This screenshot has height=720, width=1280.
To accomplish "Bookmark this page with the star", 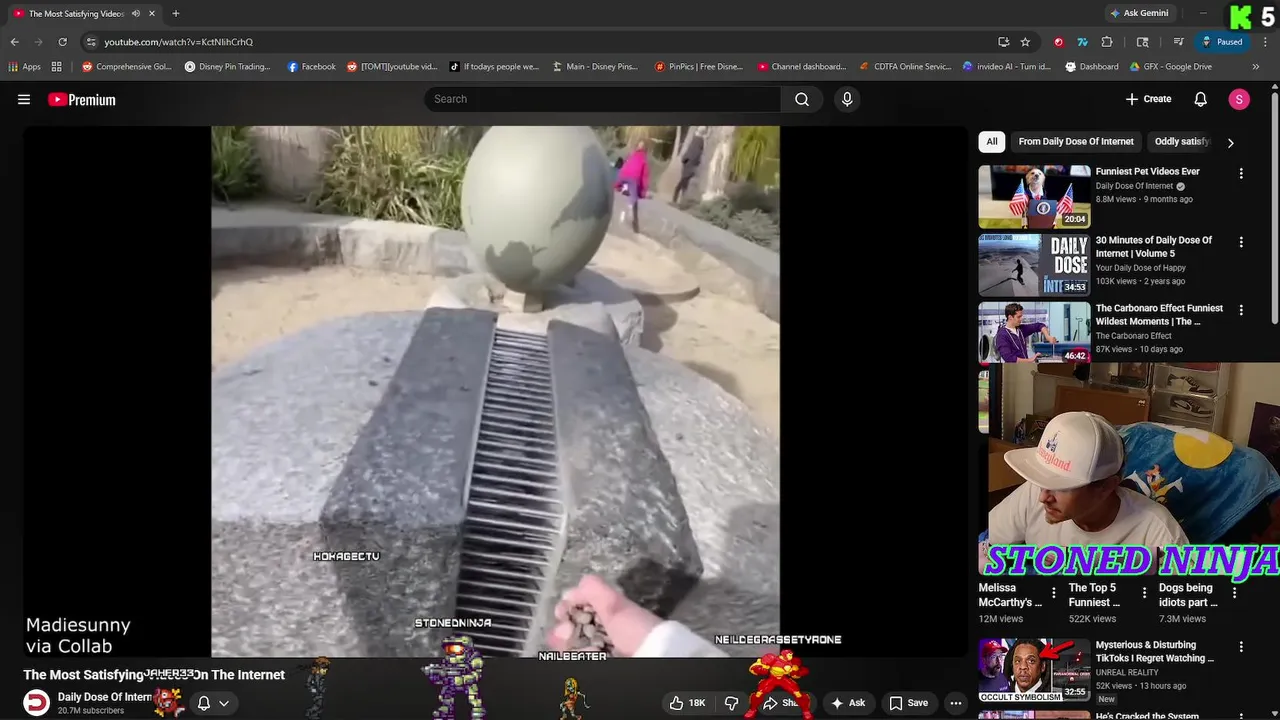I will pyautogui.click(x=1025, y=42).
